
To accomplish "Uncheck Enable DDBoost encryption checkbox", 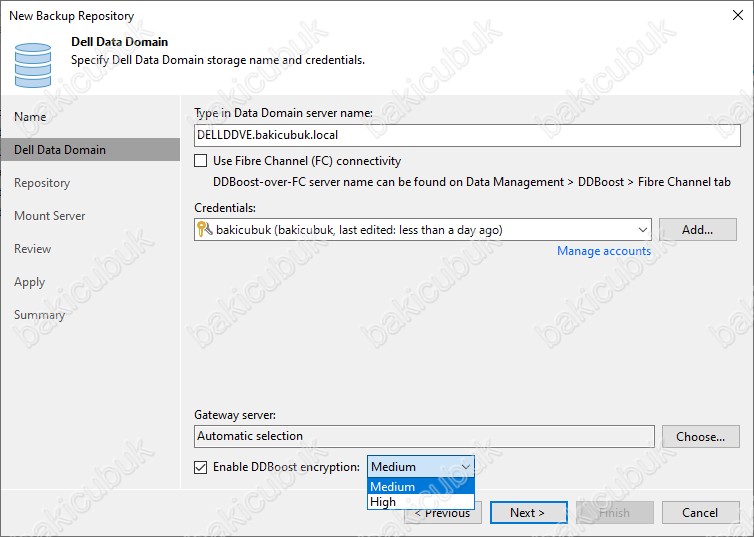I will click(x=201, y=467).
